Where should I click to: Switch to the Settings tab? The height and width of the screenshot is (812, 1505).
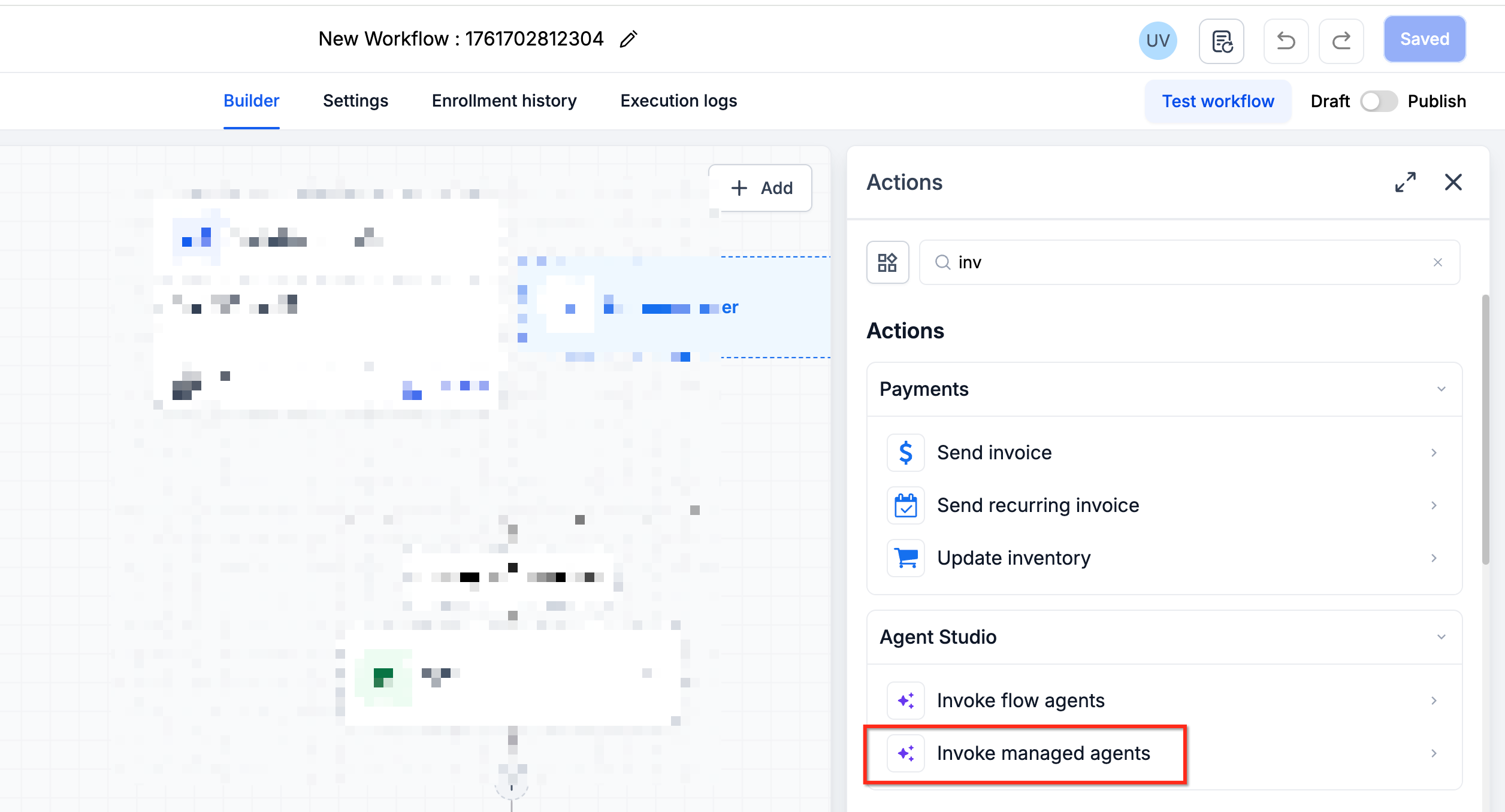(355, 101)
